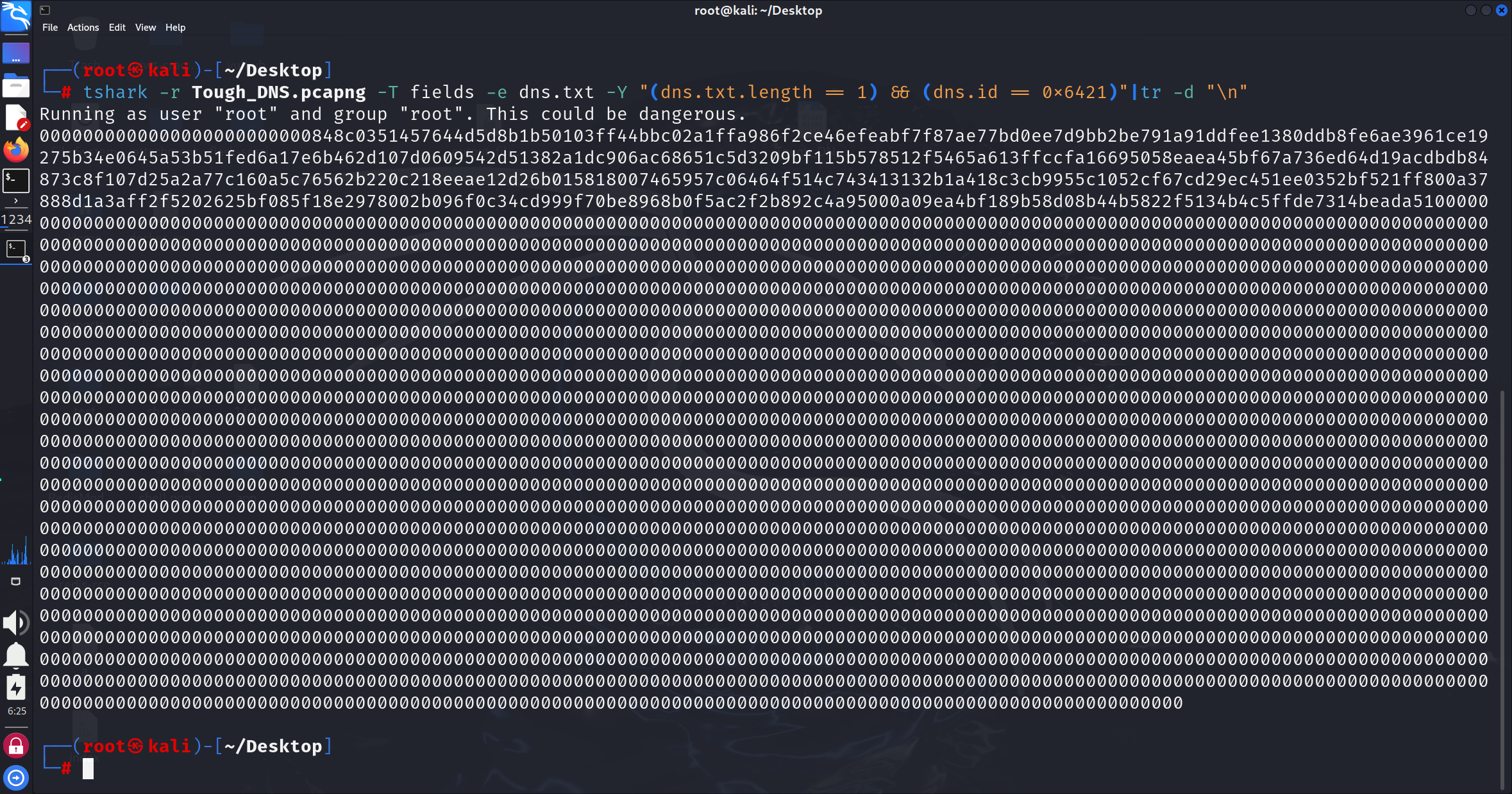The image size is (1512, 794).
Task: Open the Kali dragon applications menu
Action: tap(15, 15)
